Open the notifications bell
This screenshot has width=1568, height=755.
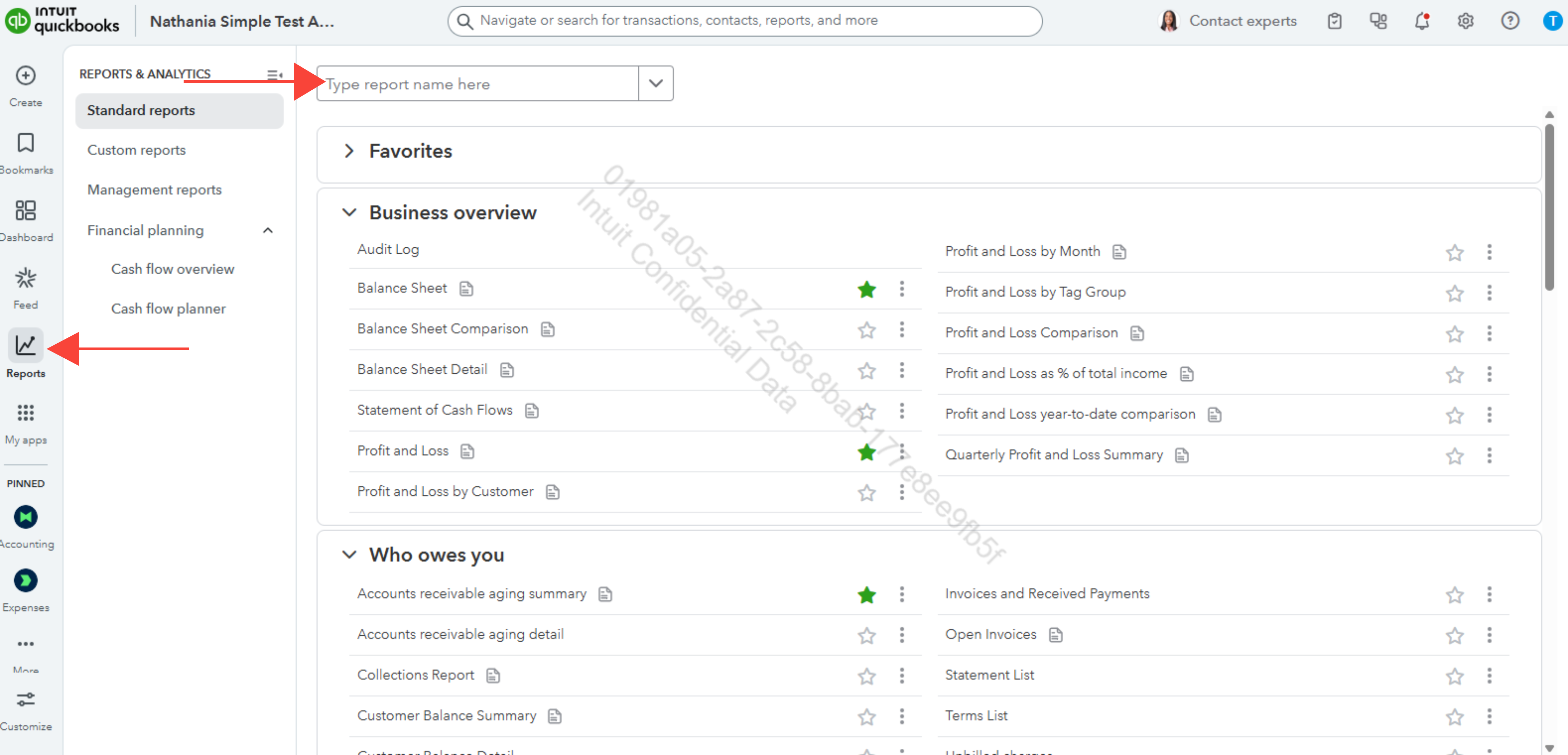click(x=1422, y=21)
